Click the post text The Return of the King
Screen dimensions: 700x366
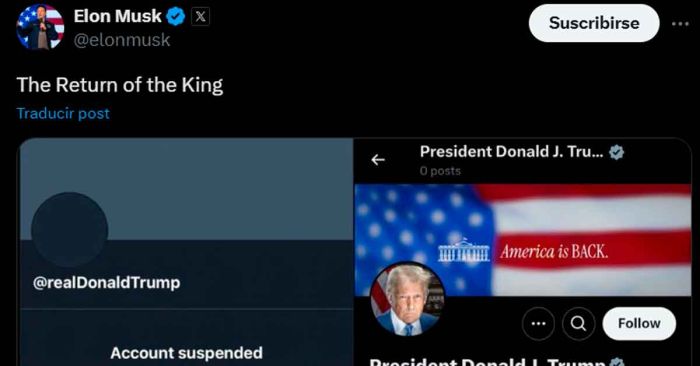pos(120,85)
